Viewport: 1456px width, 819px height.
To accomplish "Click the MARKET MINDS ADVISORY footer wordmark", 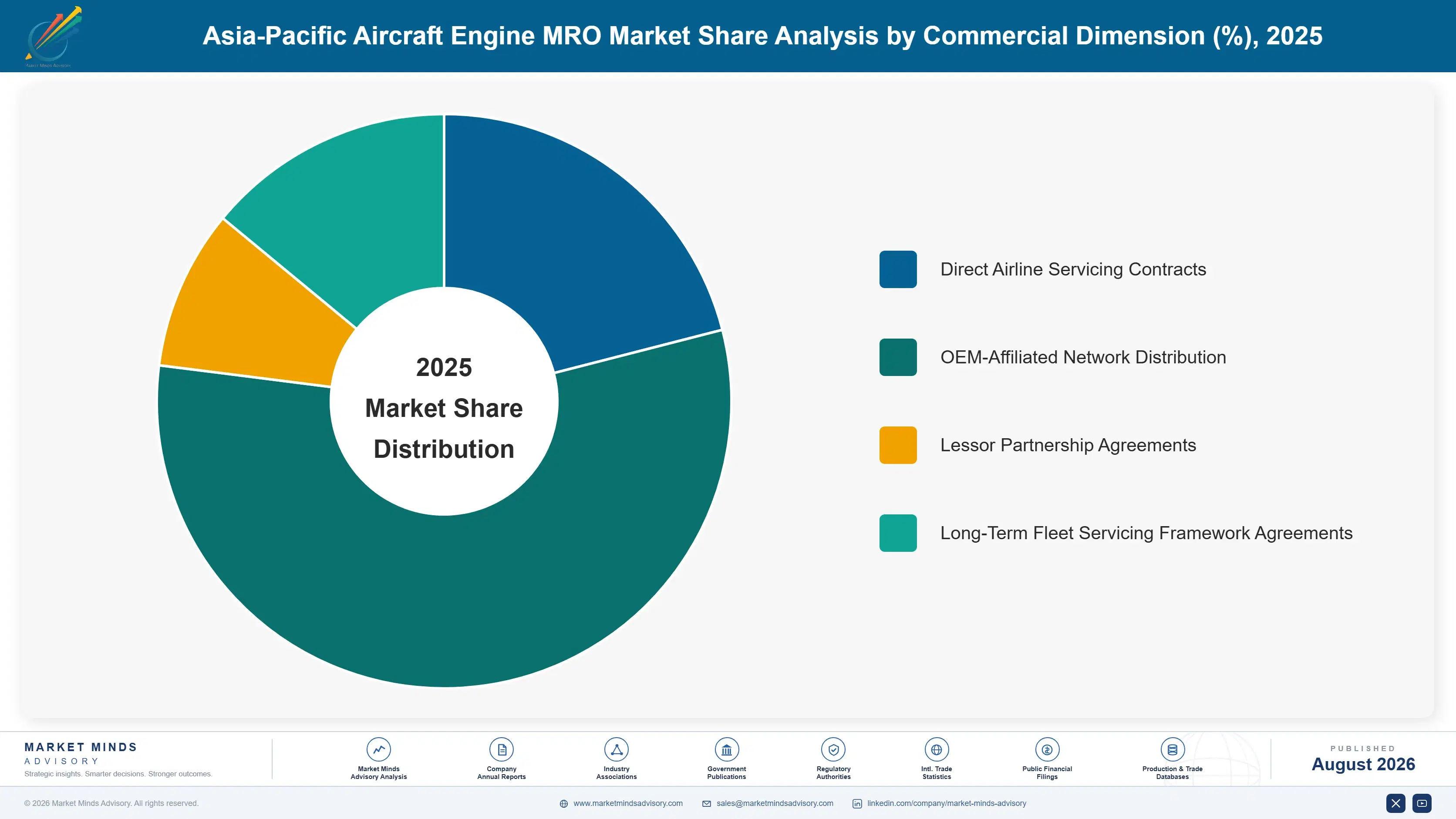I will (81, 753).
